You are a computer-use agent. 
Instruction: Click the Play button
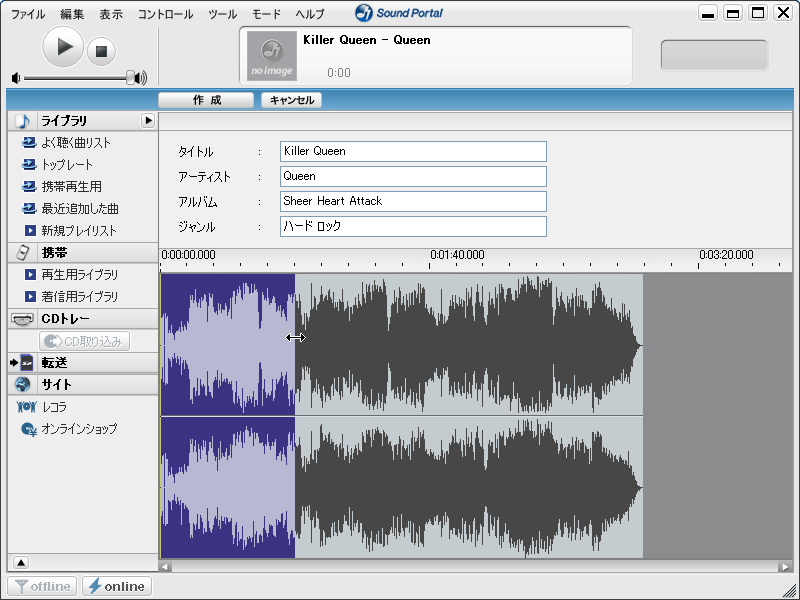pyautogui.click(x=63, y=47)
